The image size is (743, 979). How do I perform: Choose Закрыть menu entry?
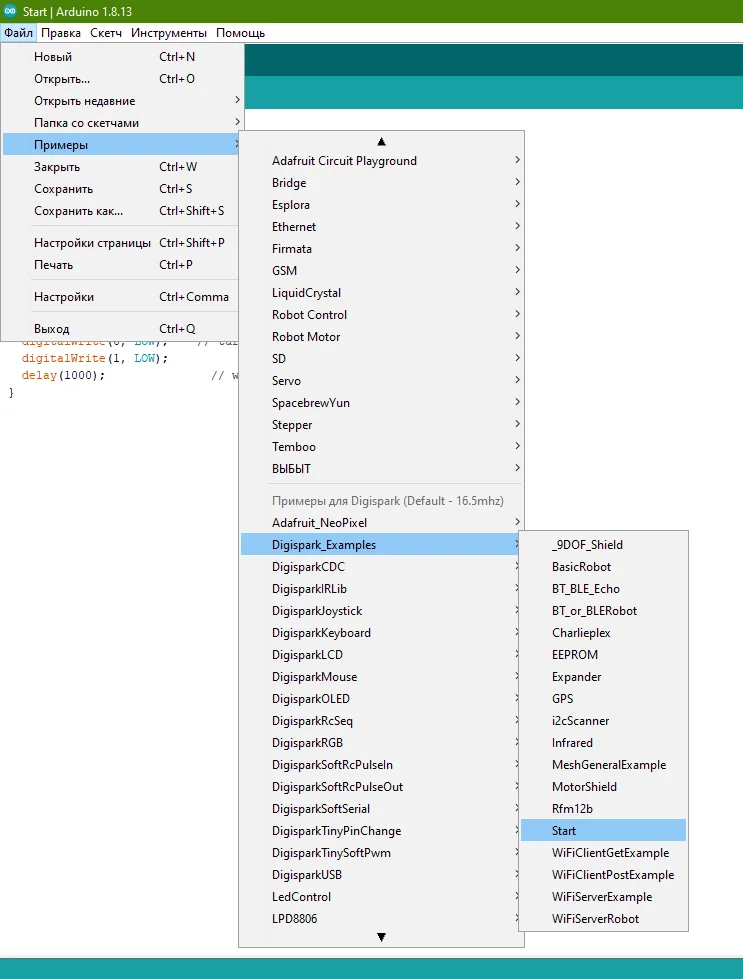(122, 167)
